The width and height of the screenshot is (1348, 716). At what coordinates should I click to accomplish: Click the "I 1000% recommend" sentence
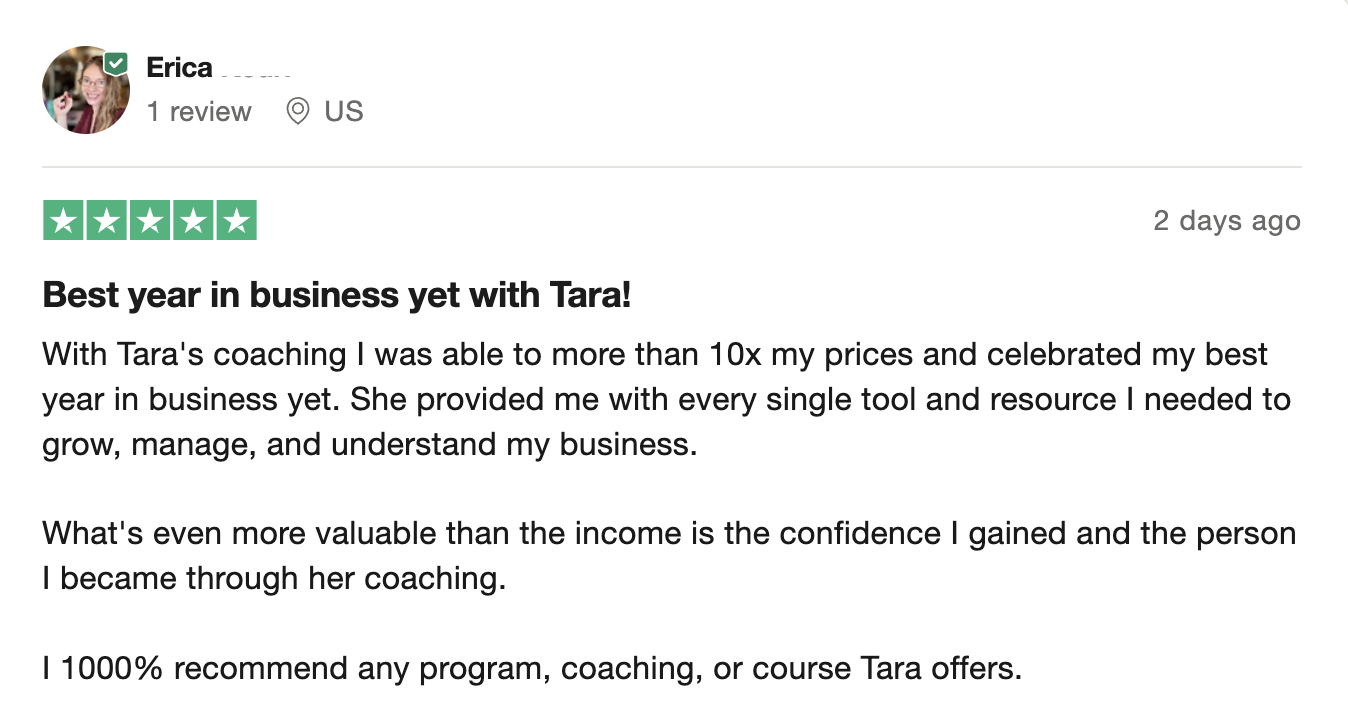click(x=532, y=667)
